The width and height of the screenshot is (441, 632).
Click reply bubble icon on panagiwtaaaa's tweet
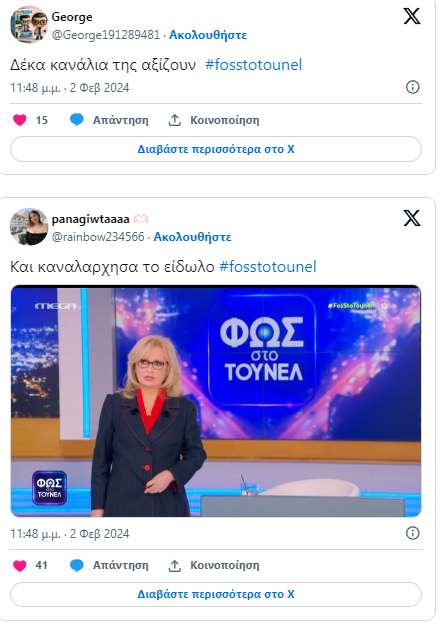[77, 565]
